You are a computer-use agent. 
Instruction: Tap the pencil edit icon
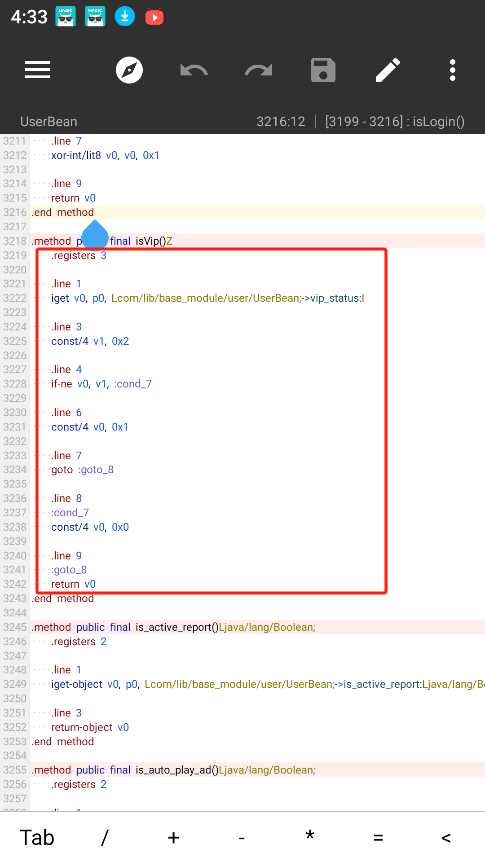coord(388,70)
